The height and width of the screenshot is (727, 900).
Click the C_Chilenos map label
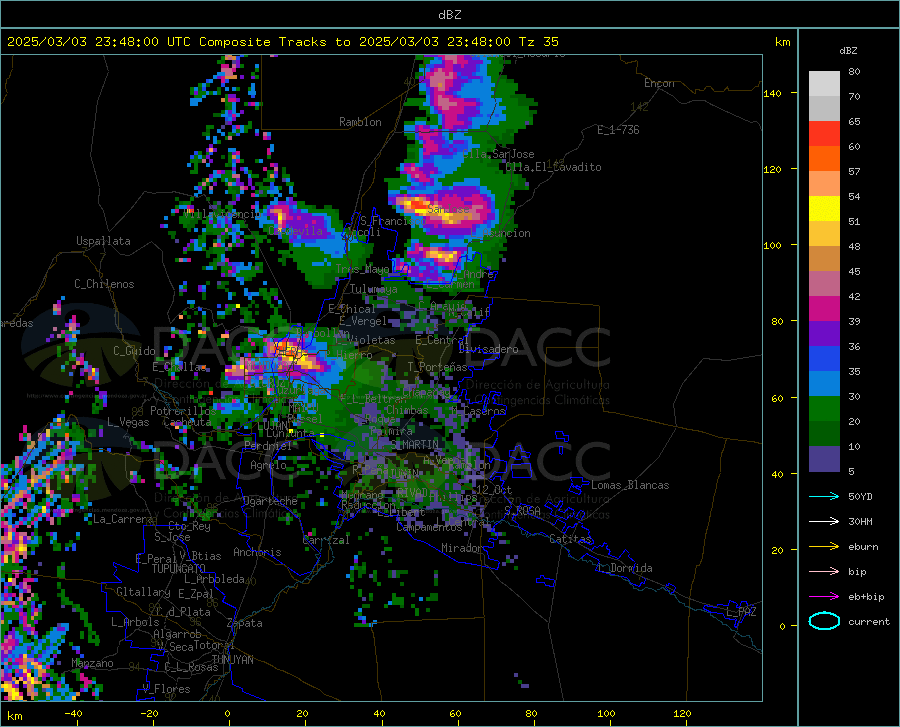[x=104, y=284]
